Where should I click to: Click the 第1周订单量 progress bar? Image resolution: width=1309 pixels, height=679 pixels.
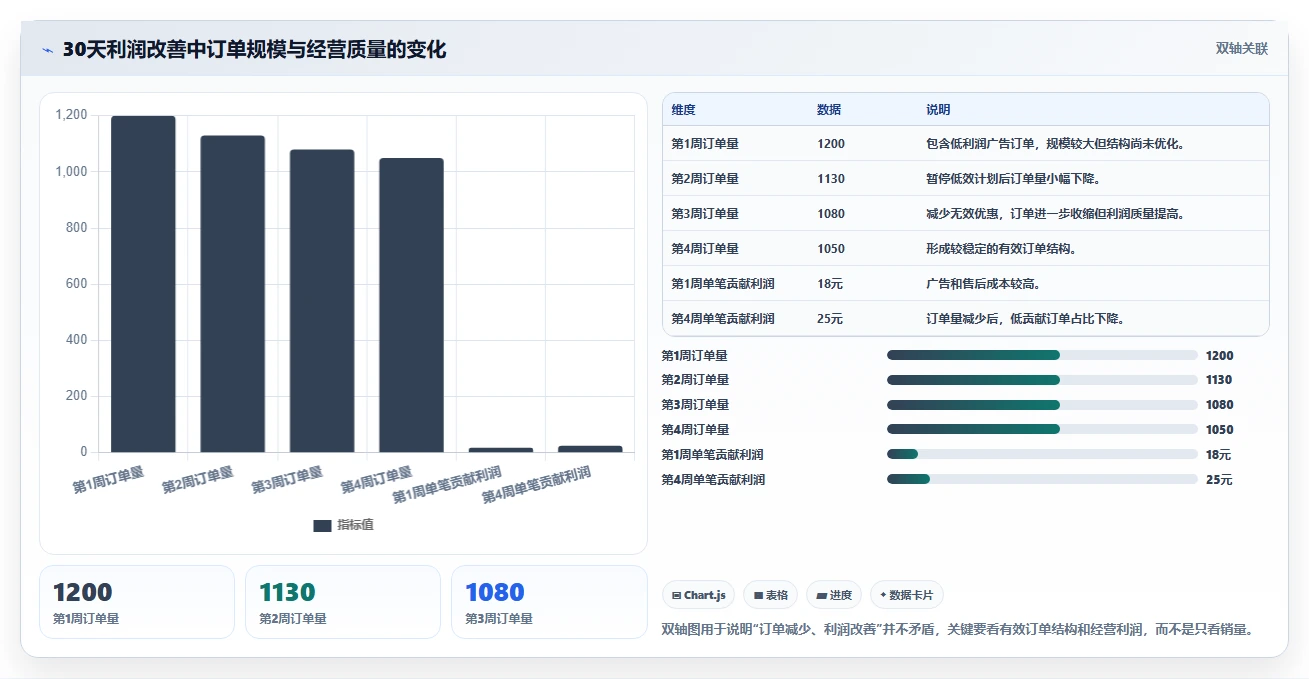click(1042, 355)
